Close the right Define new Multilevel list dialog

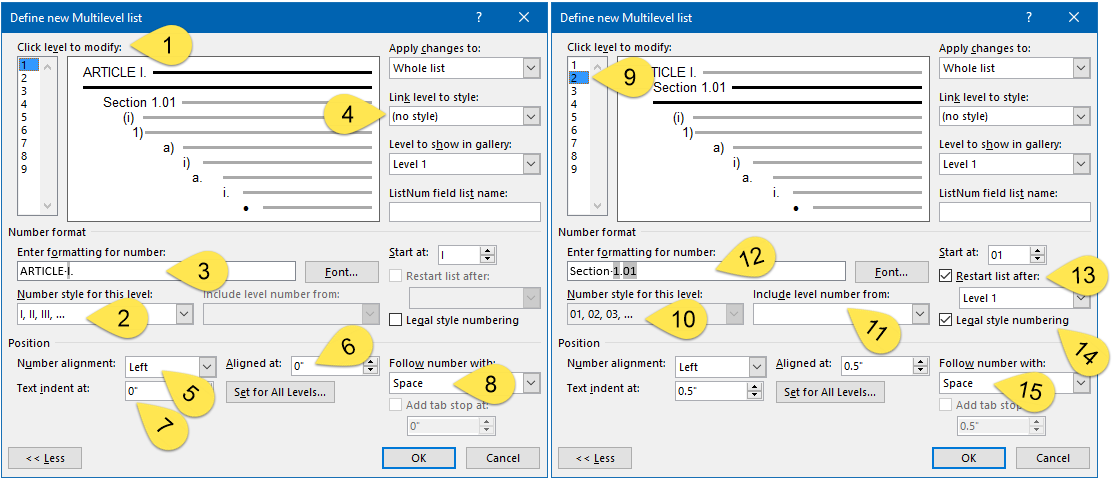[1074, 18]
